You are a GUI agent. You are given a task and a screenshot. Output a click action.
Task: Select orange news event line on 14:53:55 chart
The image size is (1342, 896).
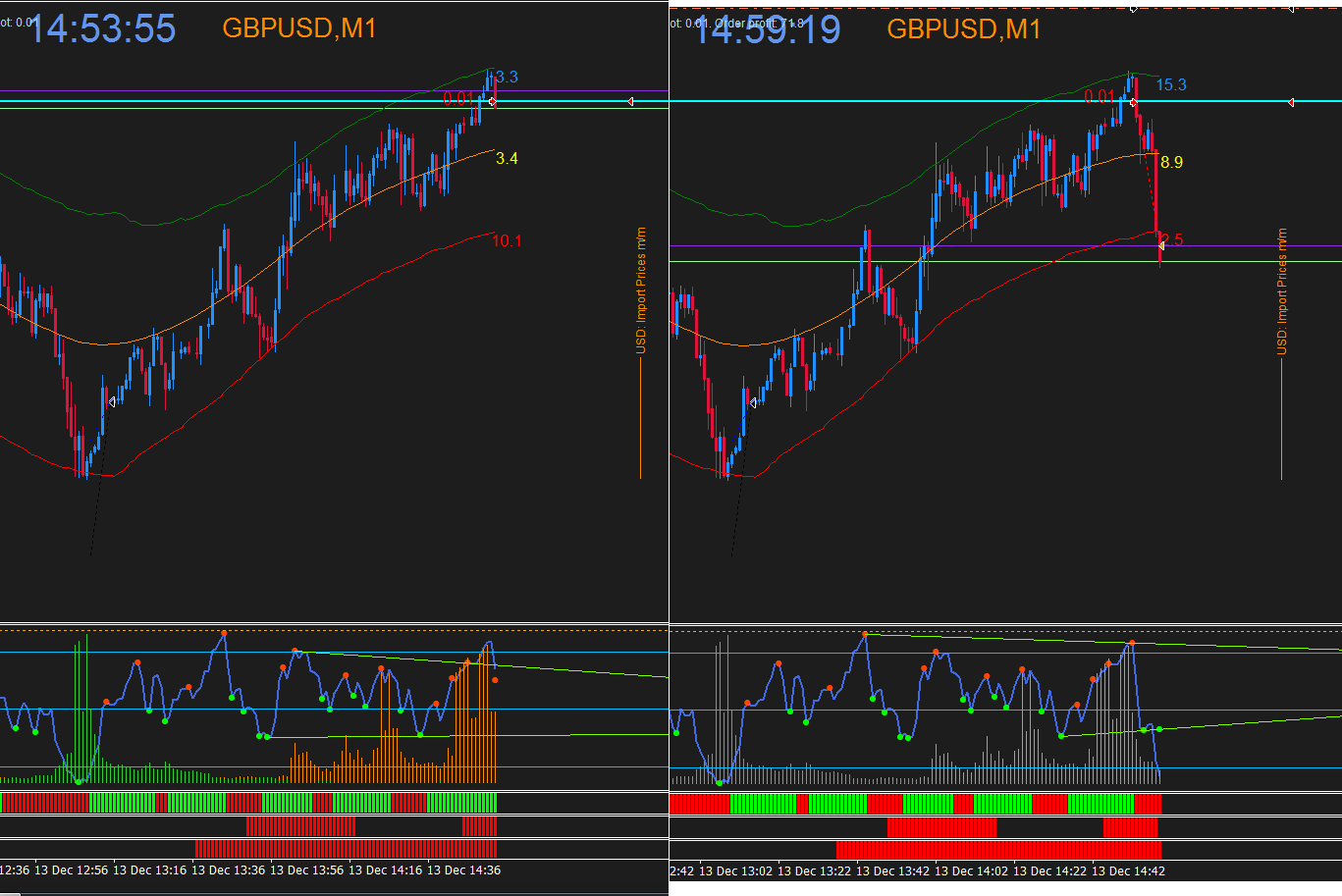(641, 419)
